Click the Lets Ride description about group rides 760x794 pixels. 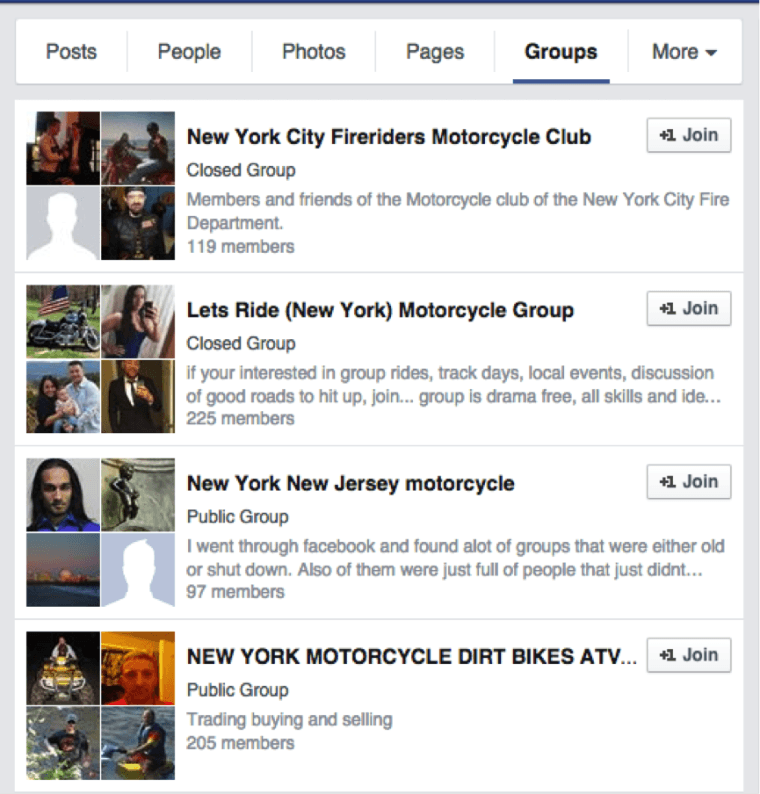tap(454, 384)
